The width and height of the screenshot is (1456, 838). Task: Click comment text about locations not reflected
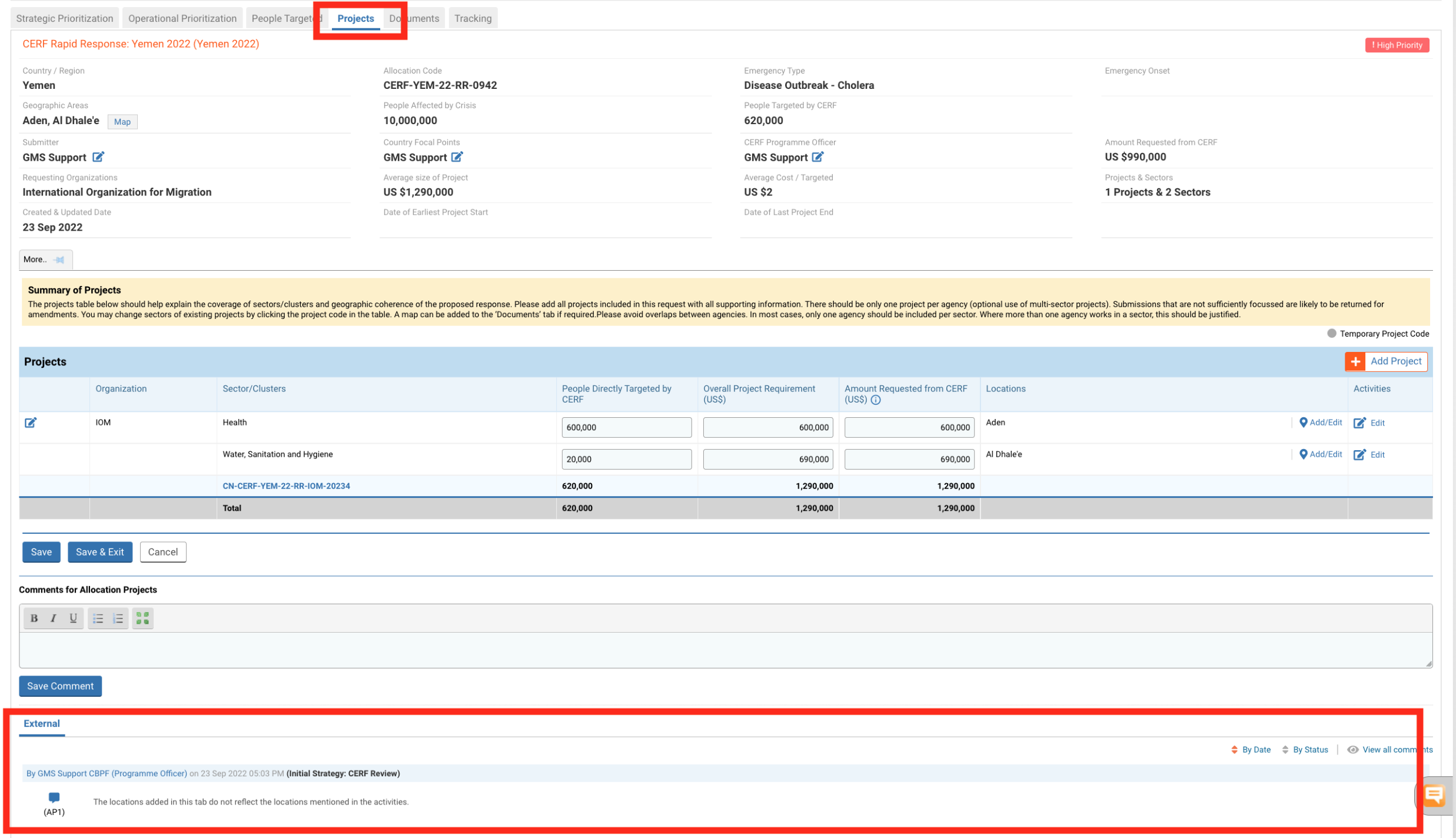(x=251, y=802)
